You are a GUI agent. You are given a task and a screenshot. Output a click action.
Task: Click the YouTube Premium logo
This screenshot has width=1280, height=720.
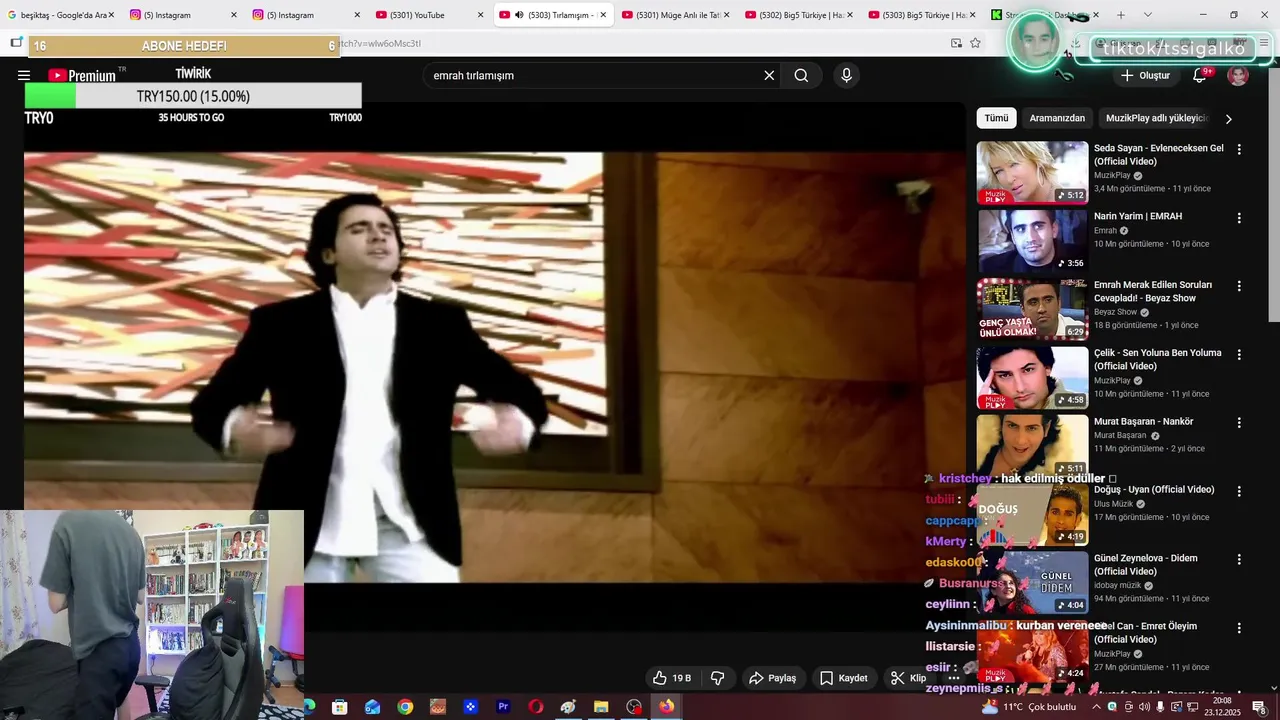83,75
